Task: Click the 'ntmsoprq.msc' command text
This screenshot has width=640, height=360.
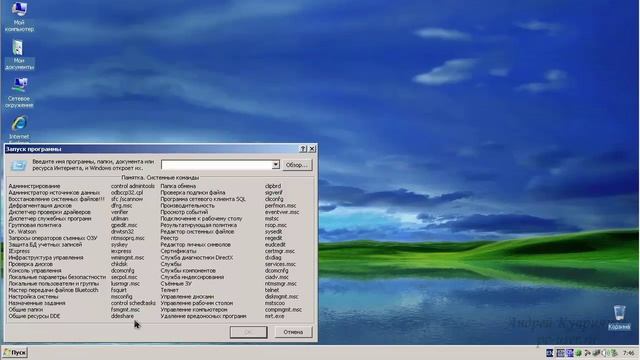Action: pyautogui.click(x=128, y=238)
